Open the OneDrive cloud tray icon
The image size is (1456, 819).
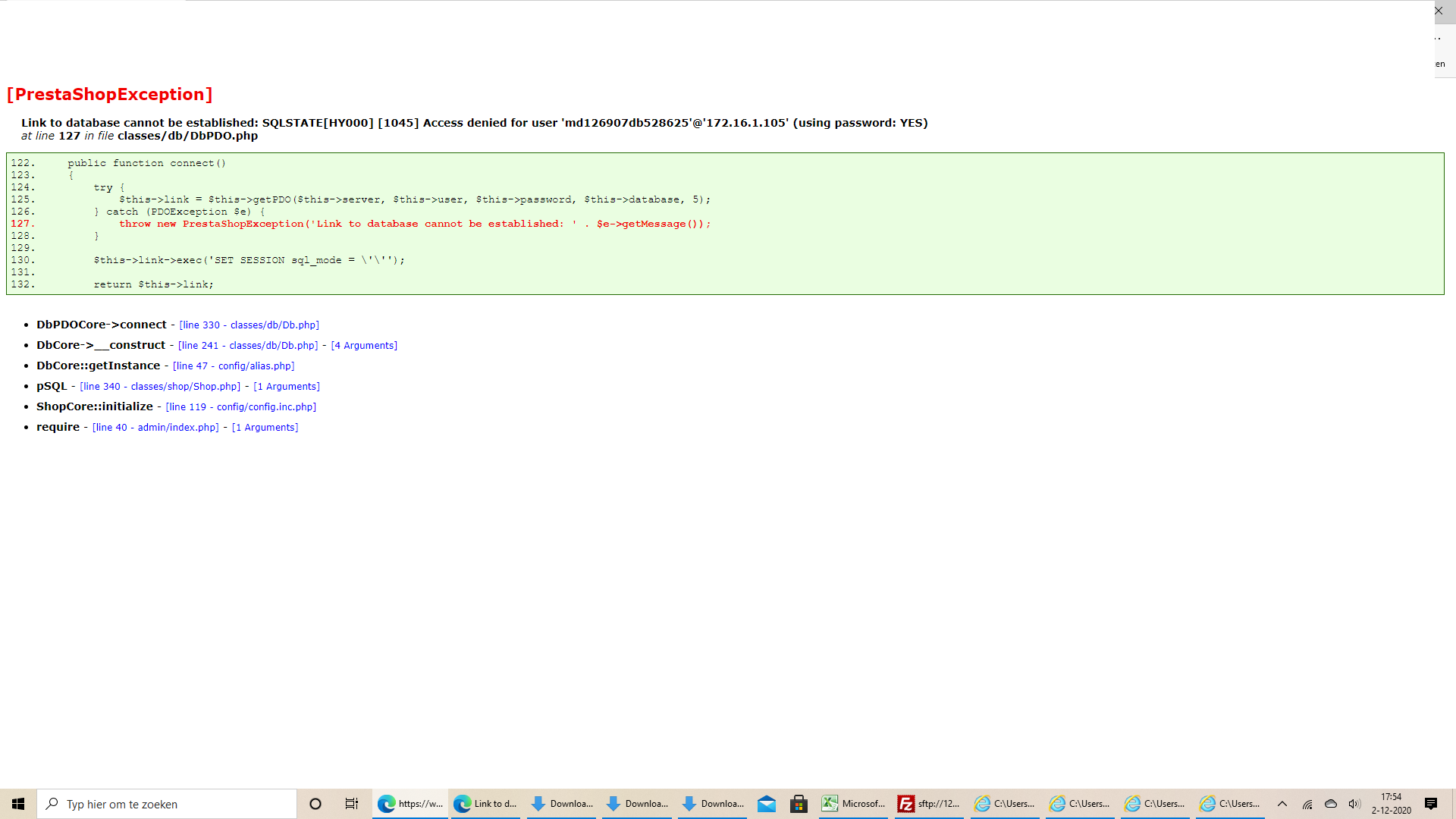coord(1331,804)
